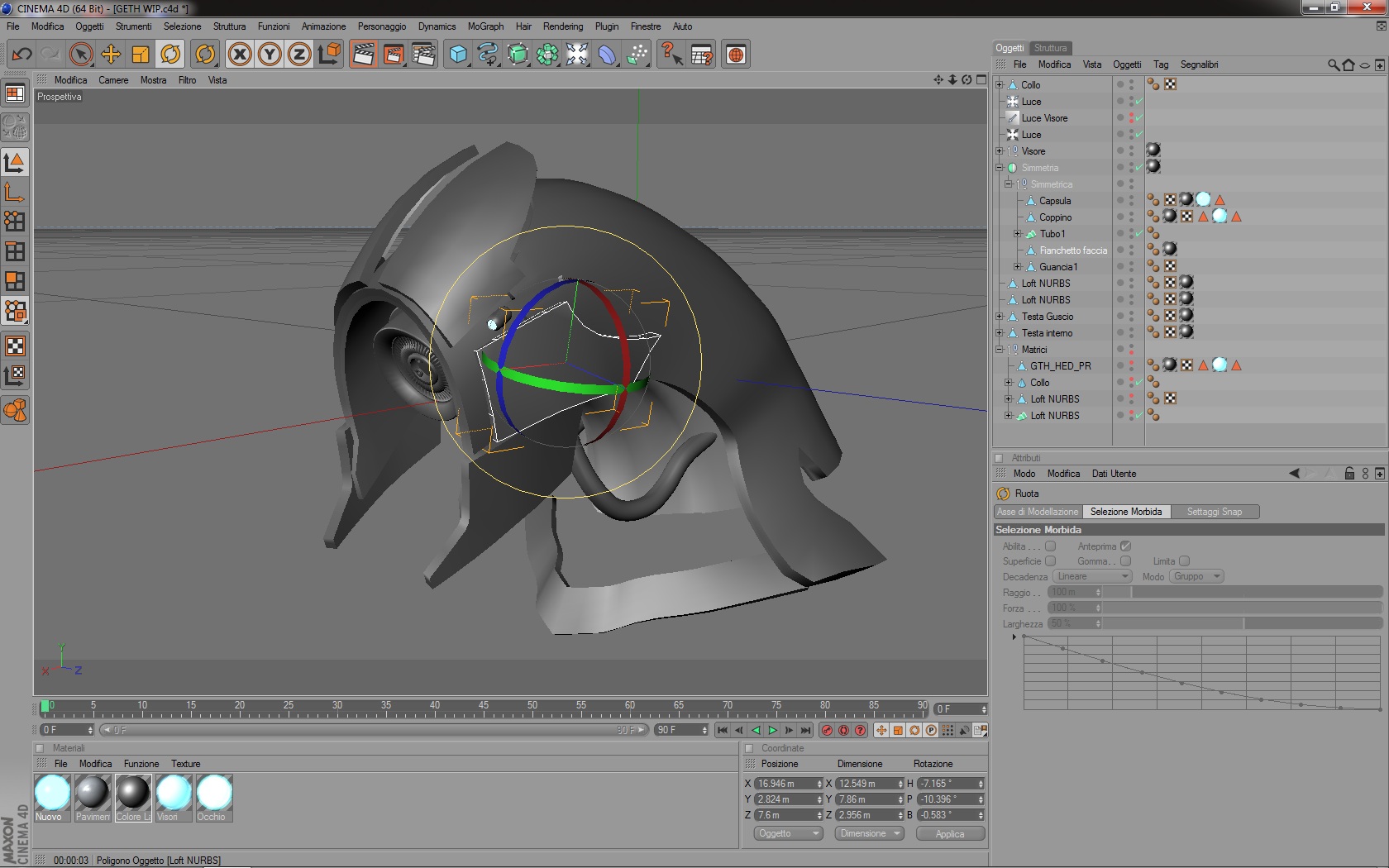
Task: Toggle the Z axis lock icon
Action: point(298,55)
